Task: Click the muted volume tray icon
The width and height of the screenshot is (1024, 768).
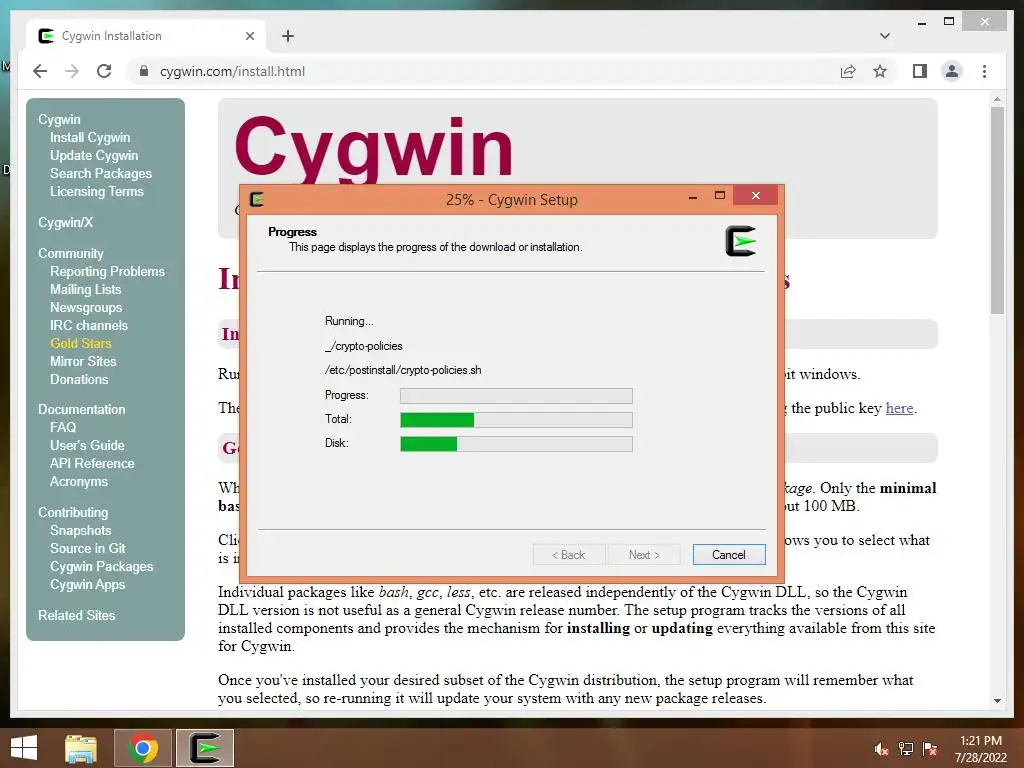Action: 881,749
